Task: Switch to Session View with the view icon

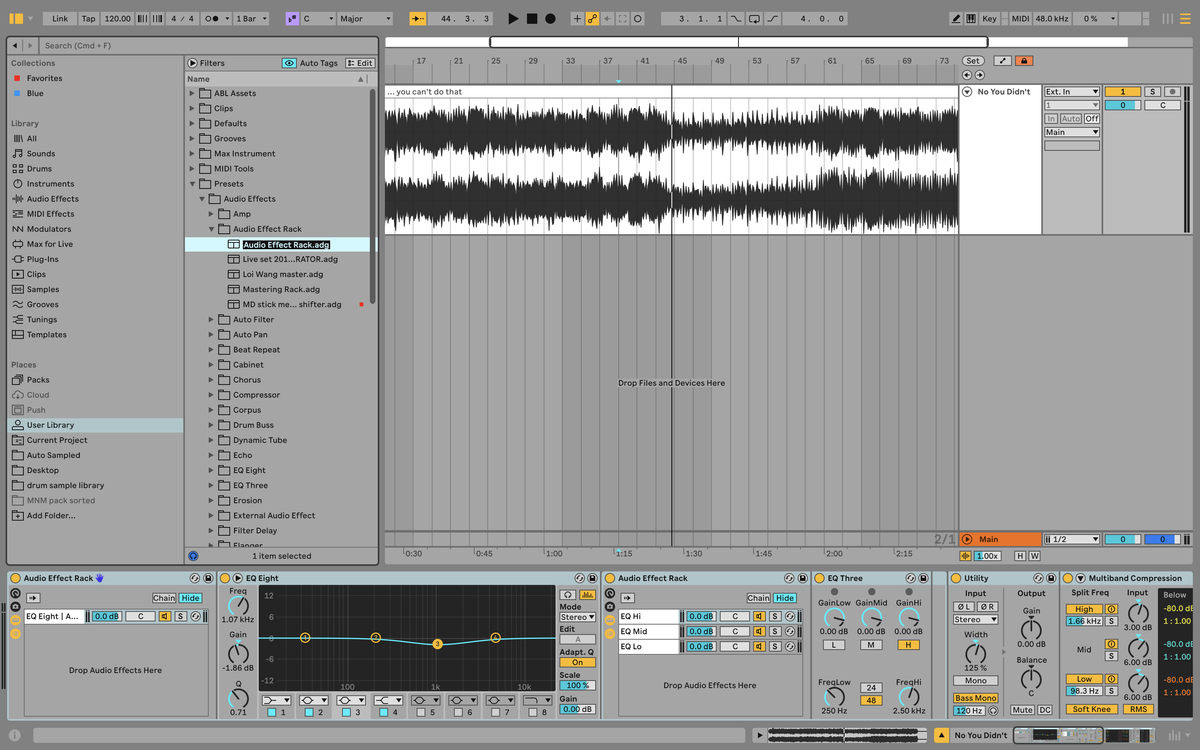Action: (1167, 17)
